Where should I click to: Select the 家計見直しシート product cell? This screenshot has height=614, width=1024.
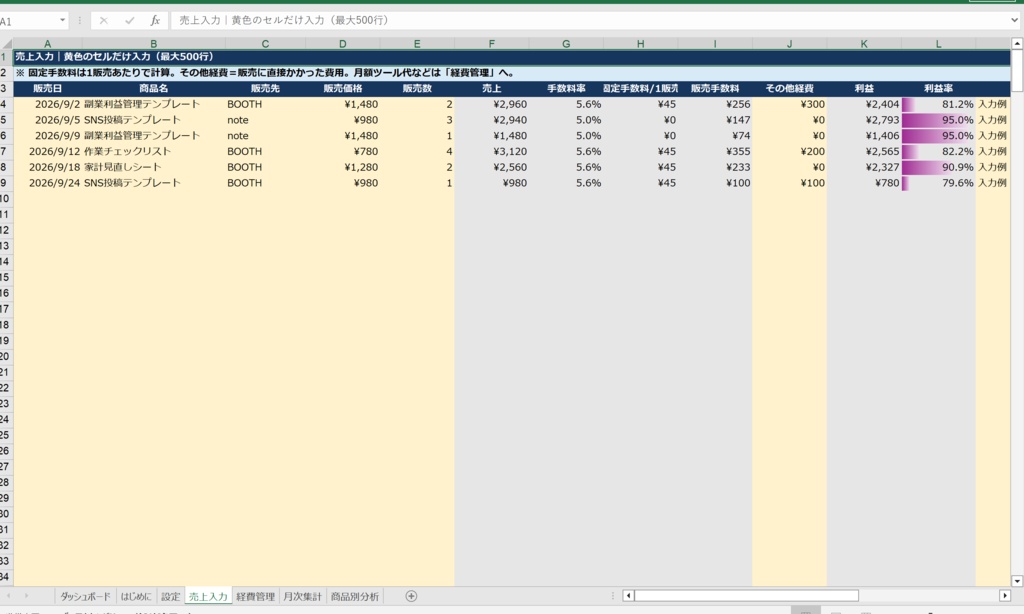tap(153, 167)
